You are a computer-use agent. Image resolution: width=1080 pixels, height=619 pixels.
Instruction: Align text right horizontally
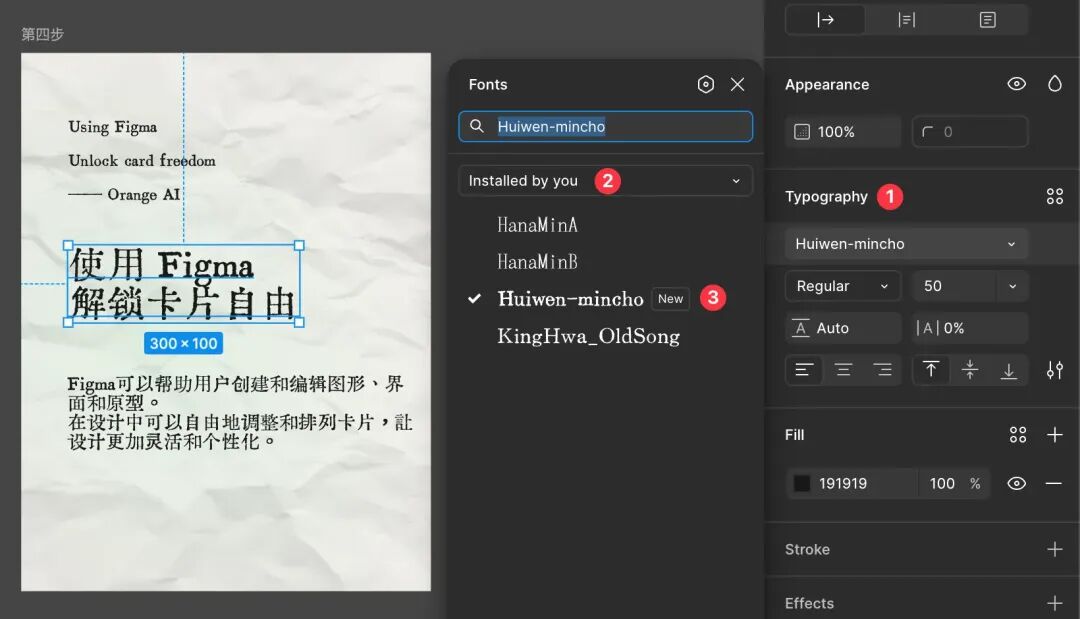click(x=882, y=370)
